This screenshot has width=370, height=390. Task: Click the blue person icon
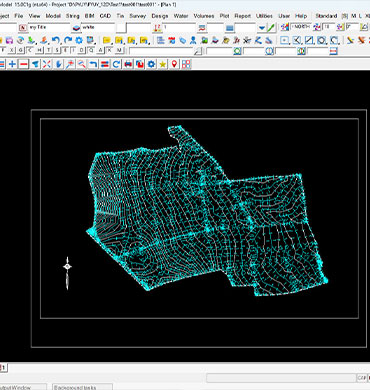pos(193,40)
